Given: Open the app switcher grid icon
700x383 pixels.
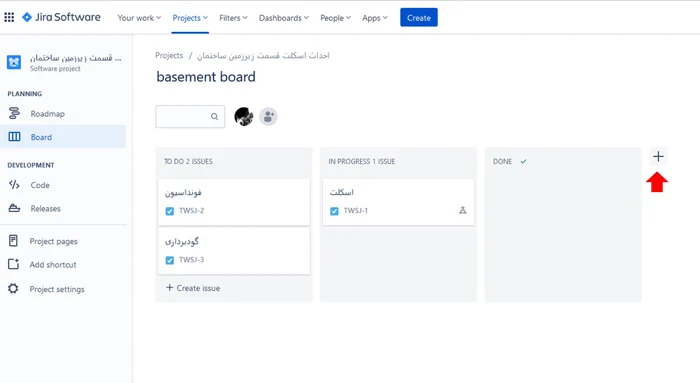Looking at the screenshot, I should tap(9, 17).
